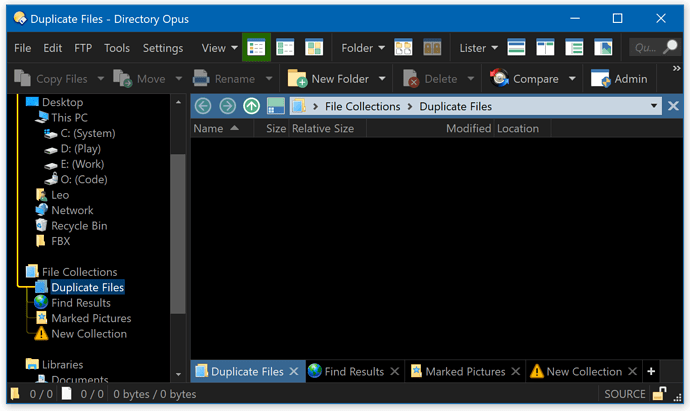This screenshot has width=690, height=411.
Task: Click Admin toolbar button
Action: [x=619, y=79]
